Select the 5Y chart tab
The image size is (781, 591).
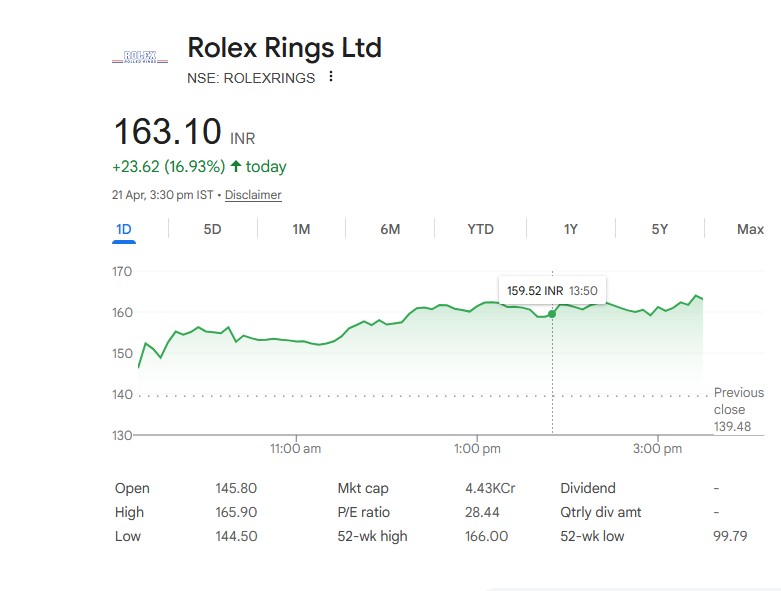tap(659, 229)
